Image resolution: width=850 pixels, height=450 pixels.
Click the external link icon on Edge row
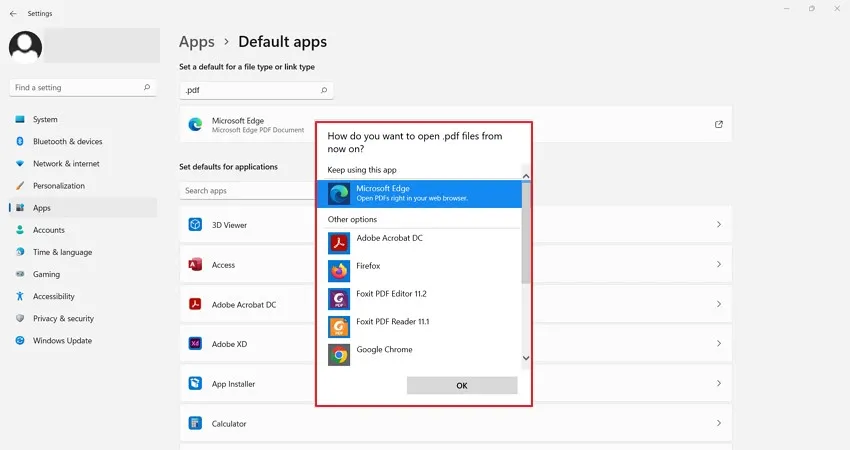coord(719,124)
